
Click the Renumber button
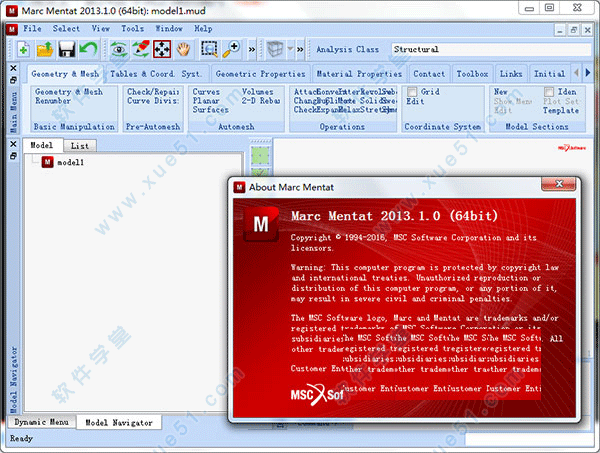tap(53, 101)
